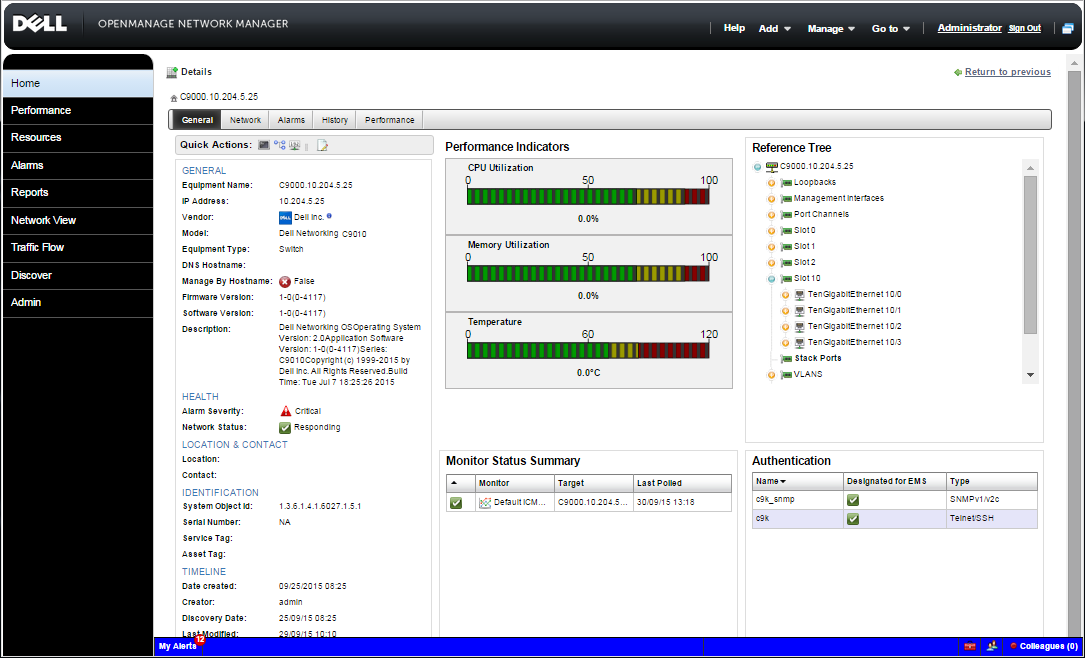Switch to the Alarms tab
Image resolution: width=1085 pixels, height=658 pixels.
(291, 120)
